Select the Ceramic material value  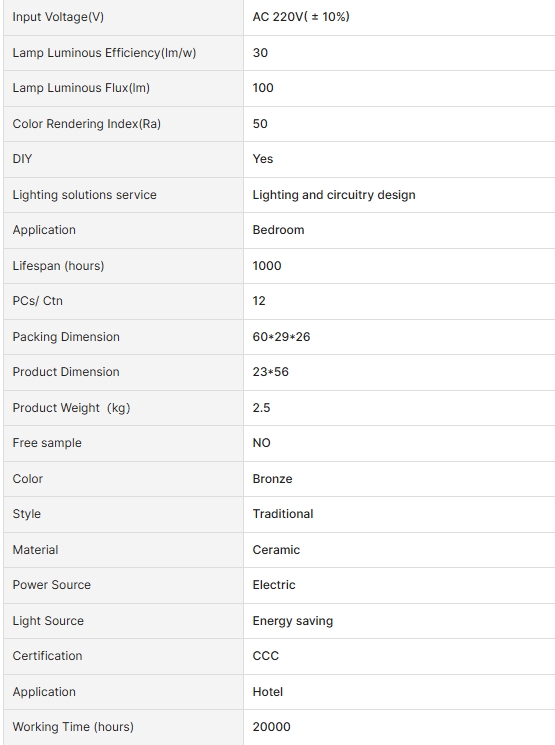click(x=276, y=550)
